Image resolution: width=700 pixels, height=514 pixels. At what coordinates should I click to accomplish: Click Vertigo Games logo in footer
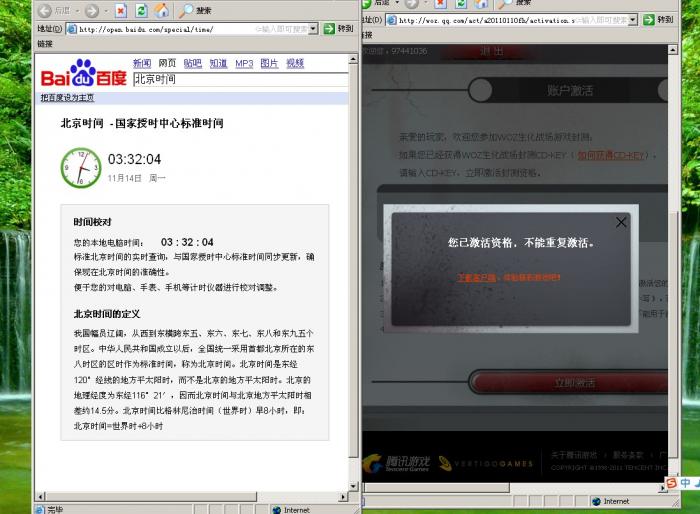(x=486, y=464)
